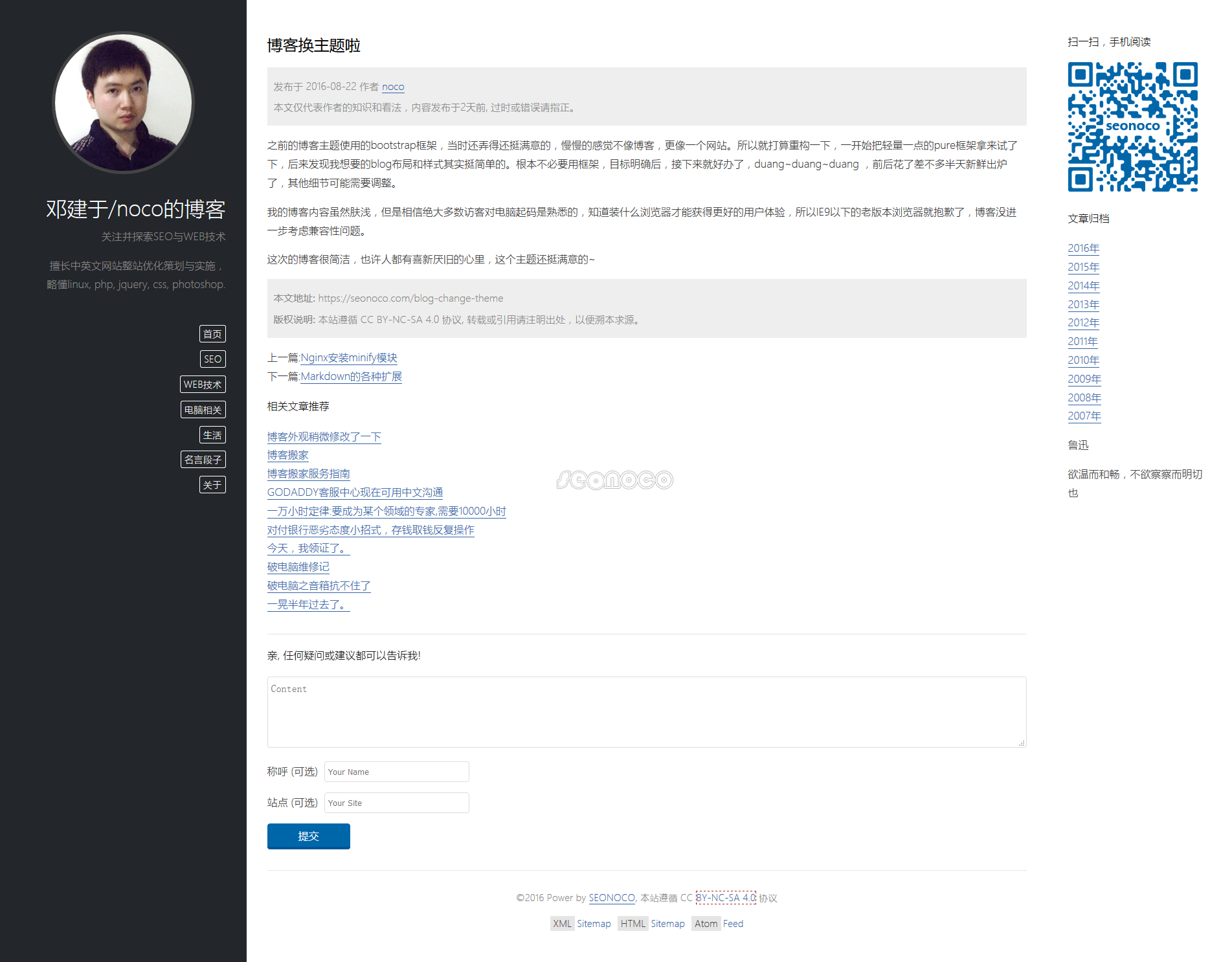Open the 2016年 article archive
This screenshot has width=1232, height=962.
point(1083,249)
